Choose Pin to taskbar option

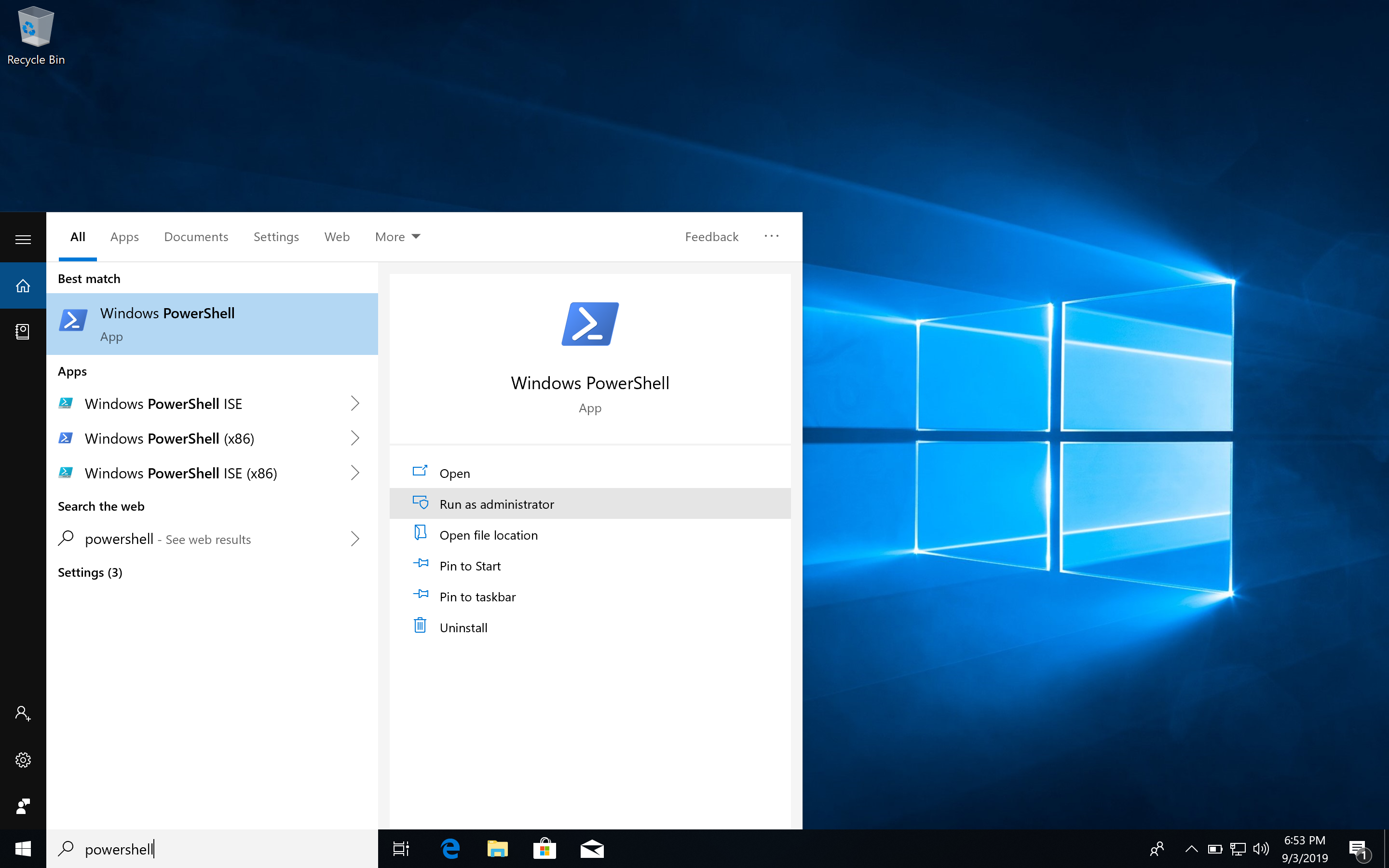coord(477,597)
